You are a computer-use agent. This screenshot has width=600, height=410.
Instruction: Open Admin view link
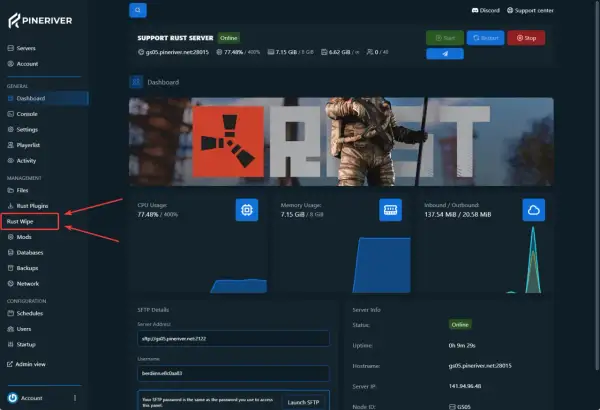[x=26, y=364]
